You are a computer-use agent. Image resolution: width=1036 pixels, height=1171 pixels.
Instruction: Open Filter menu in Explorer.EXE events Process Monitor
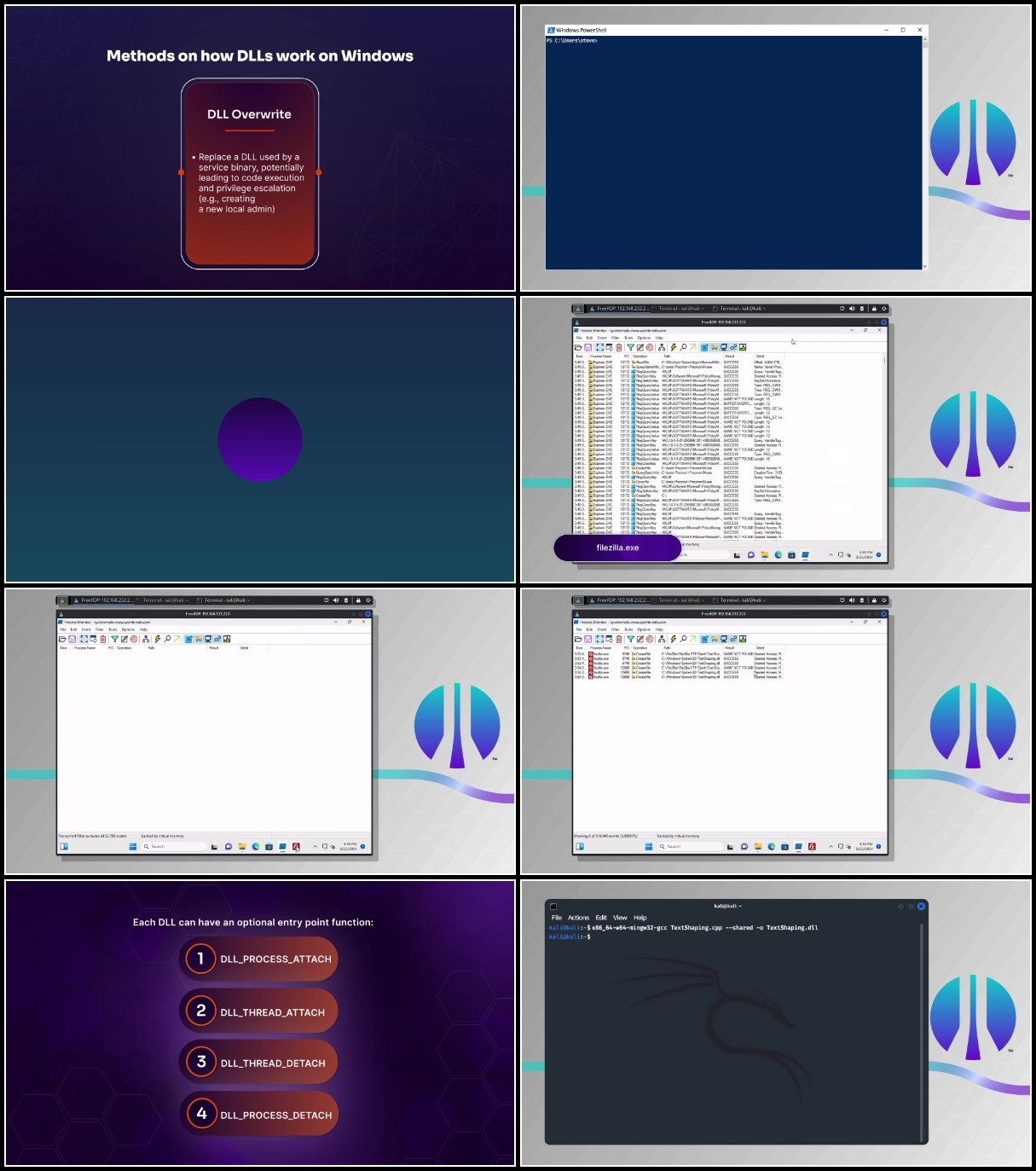click(616, 338)
